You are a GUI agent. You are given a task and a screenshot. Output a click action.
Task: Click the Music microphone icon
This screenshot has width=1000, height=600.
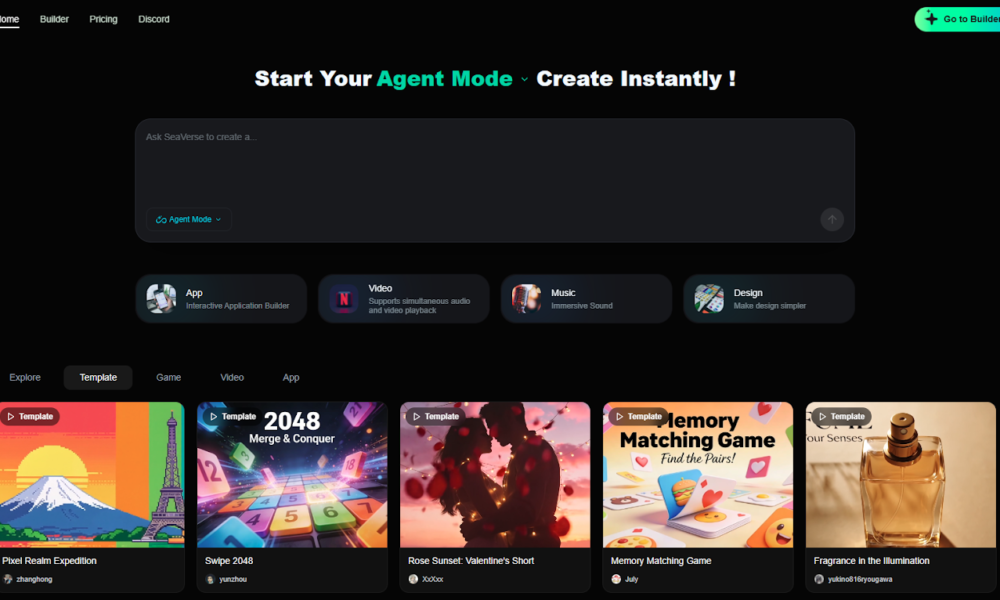tap(526, 298)
